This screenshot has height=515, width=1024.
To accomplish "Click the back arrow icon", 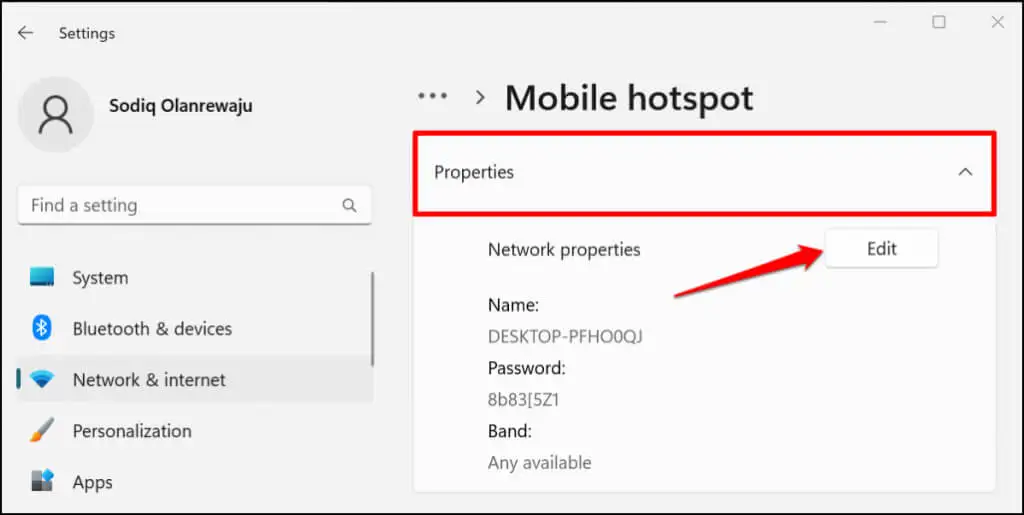I will 25,33.
